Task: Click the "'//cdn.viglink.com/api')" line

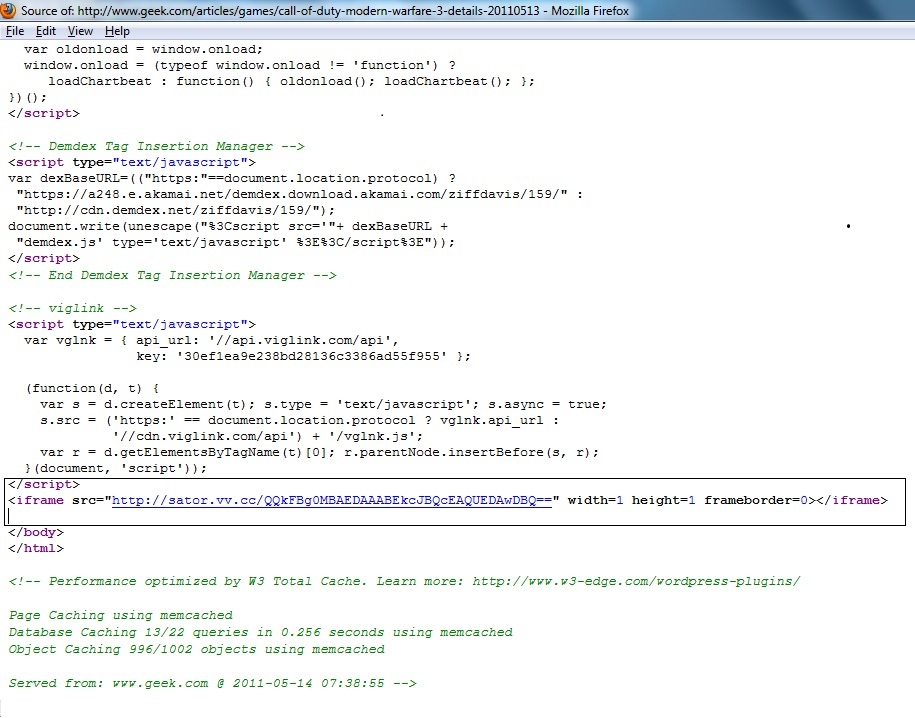Action: (x=268, y=436)
